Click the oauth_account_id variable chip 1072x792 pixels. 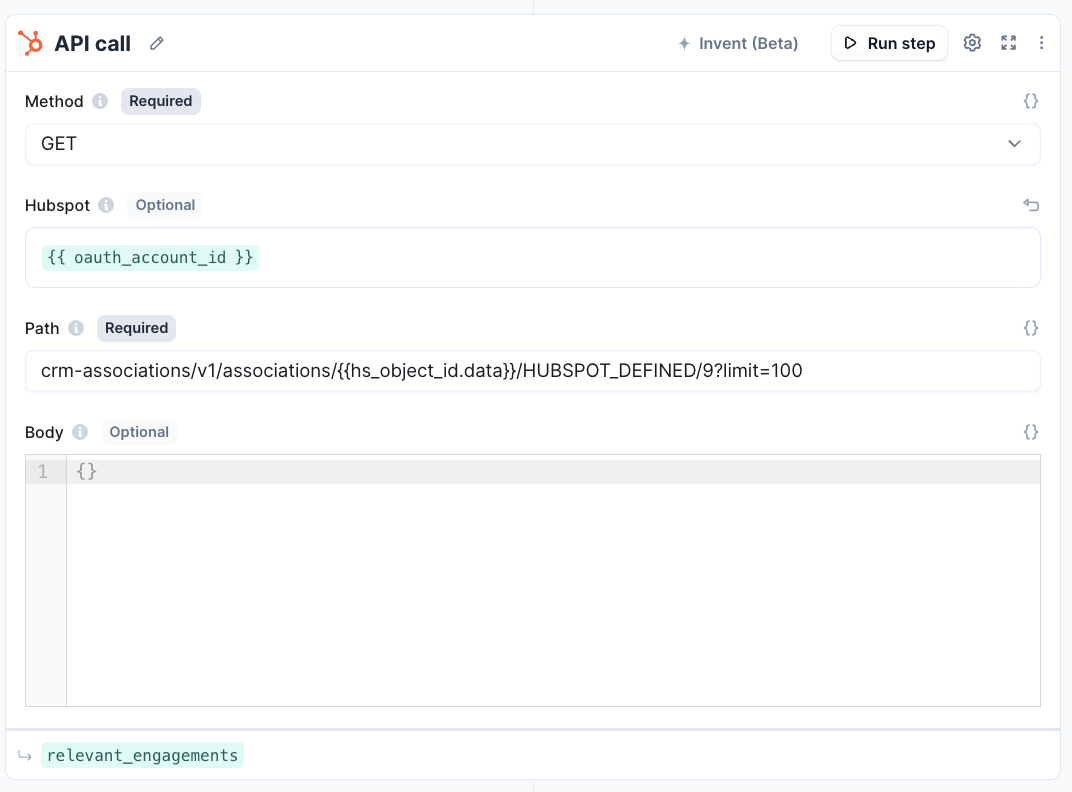150,258
